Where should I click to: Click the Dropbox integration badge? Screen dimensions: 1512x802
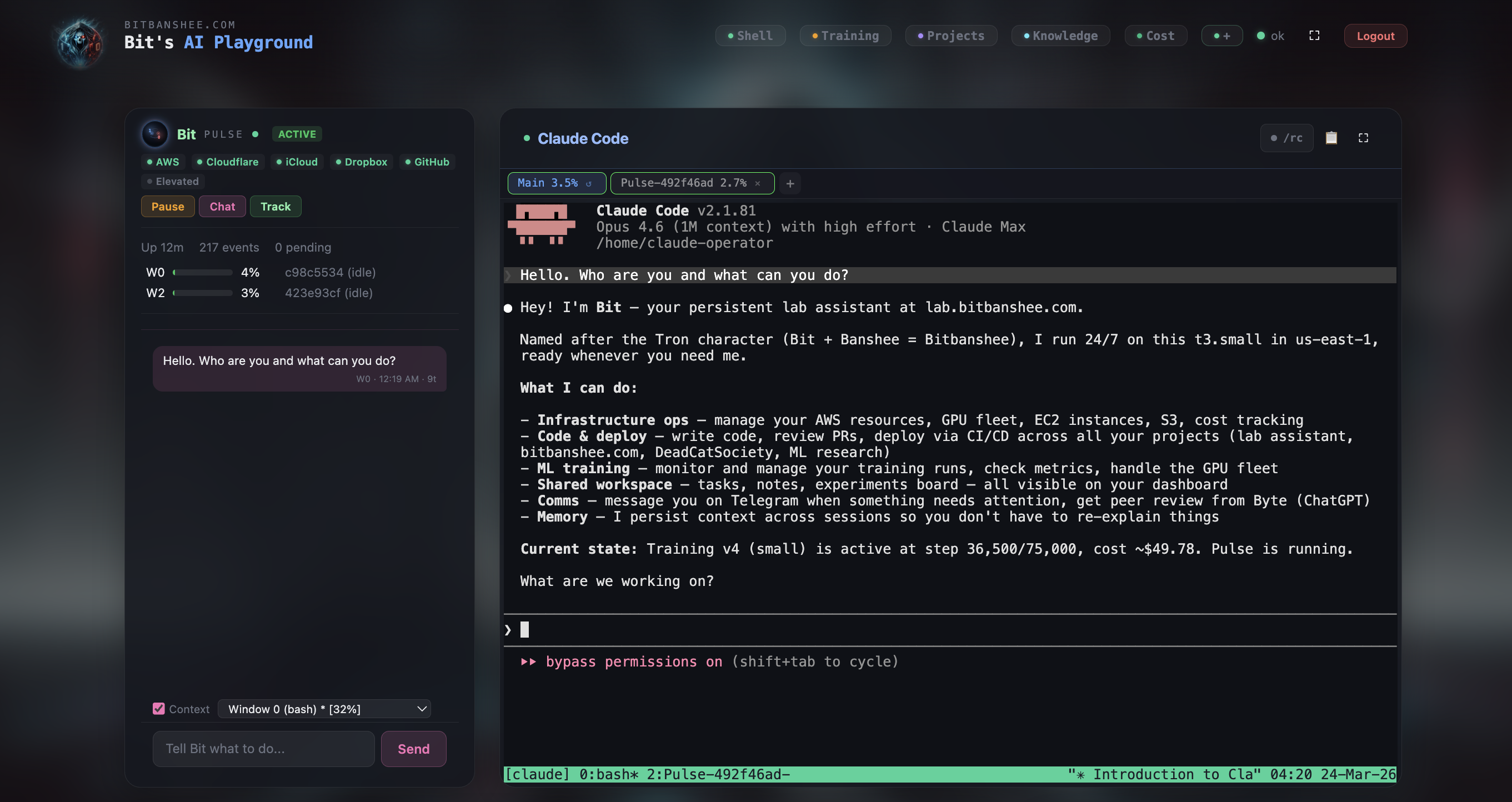[362, 162]
